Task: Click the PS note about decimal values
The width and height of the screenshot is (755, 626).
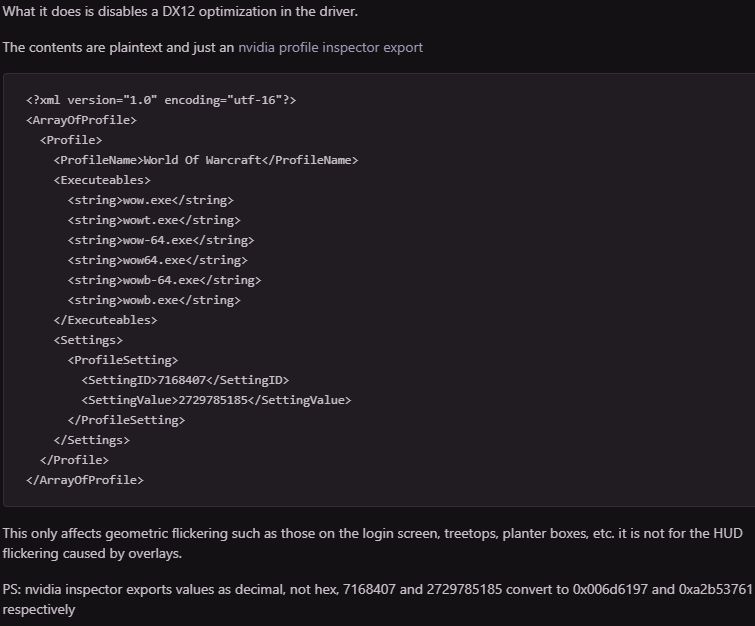Action: point(376,599)
